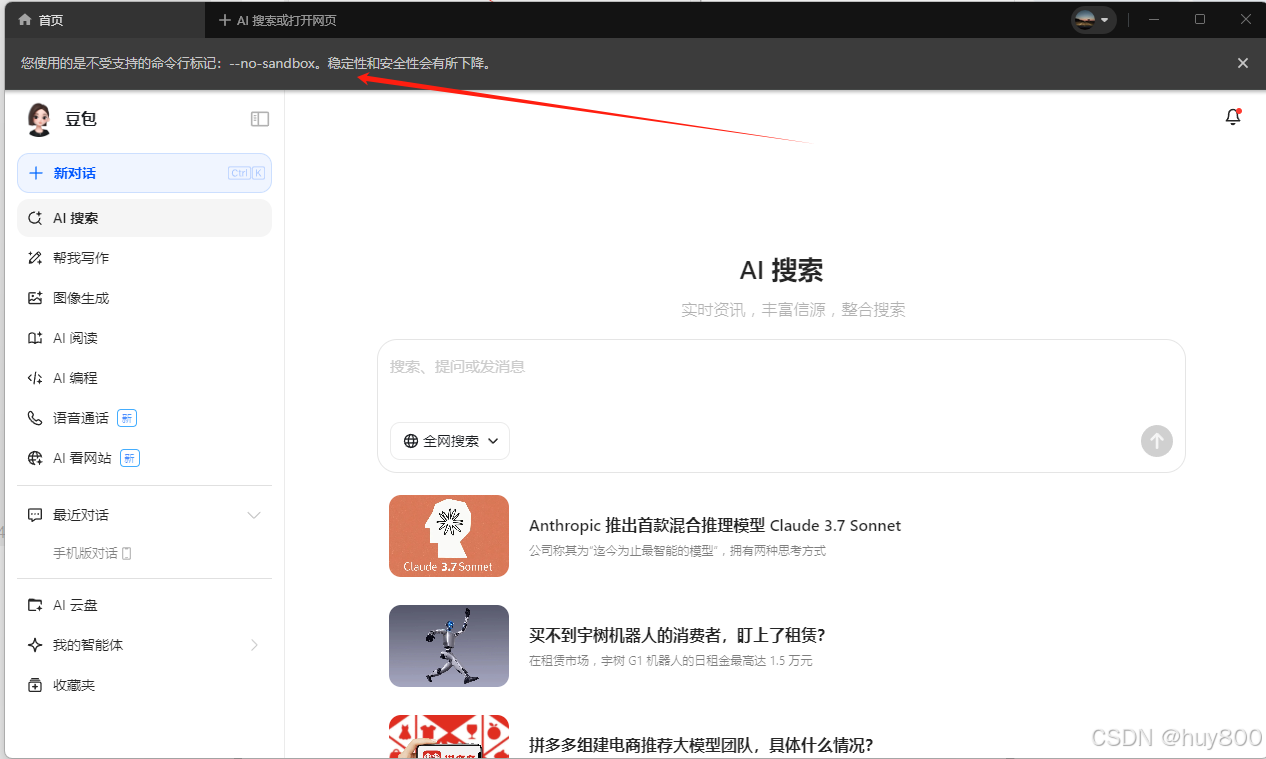Open AI 看网站 in the sidebar
1266x759 pixels.
tap(144, 458)
